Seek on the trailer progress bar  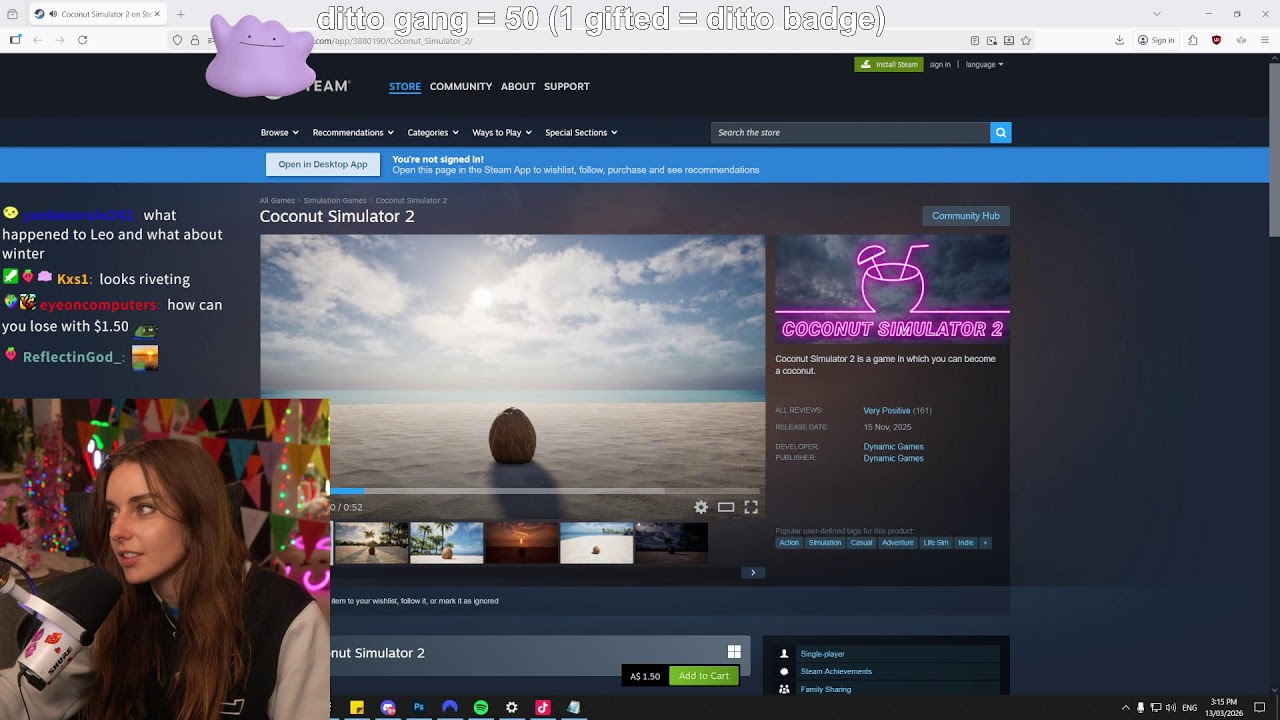click(x=545, y=491)
